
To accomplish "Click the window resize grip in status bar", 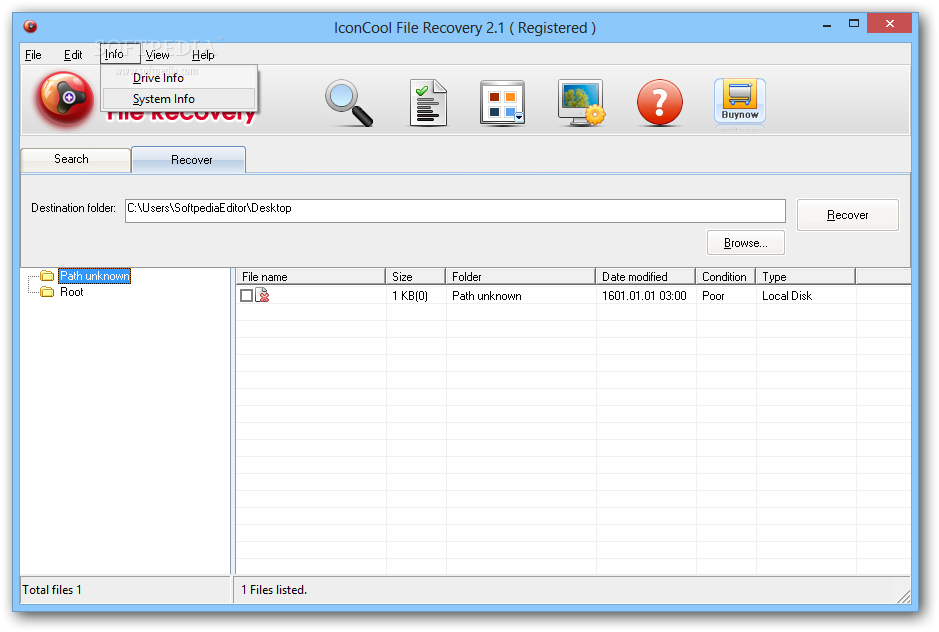I will 904,596.
